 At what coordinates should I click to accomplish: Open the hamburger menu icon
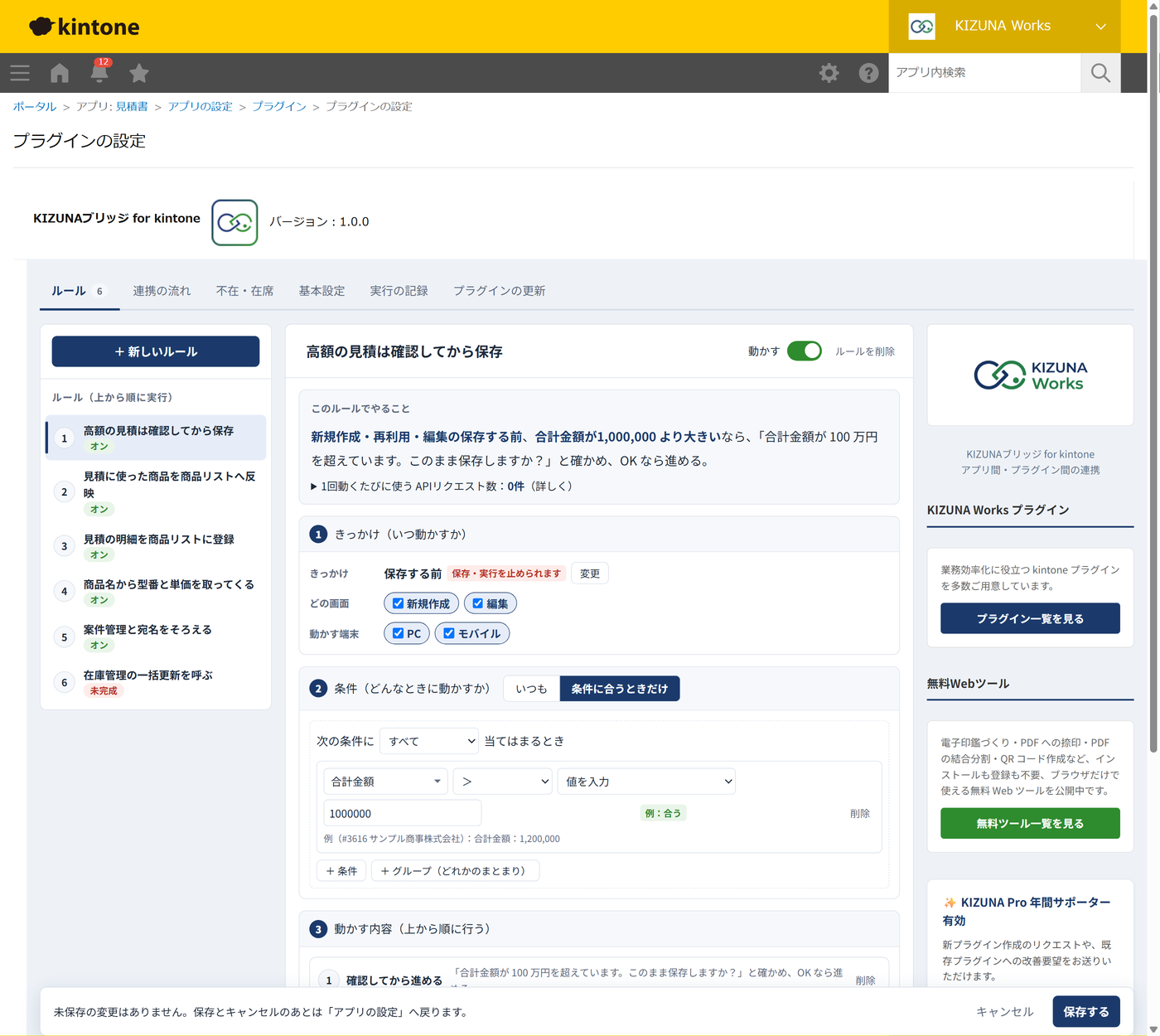tap(20, 73)
